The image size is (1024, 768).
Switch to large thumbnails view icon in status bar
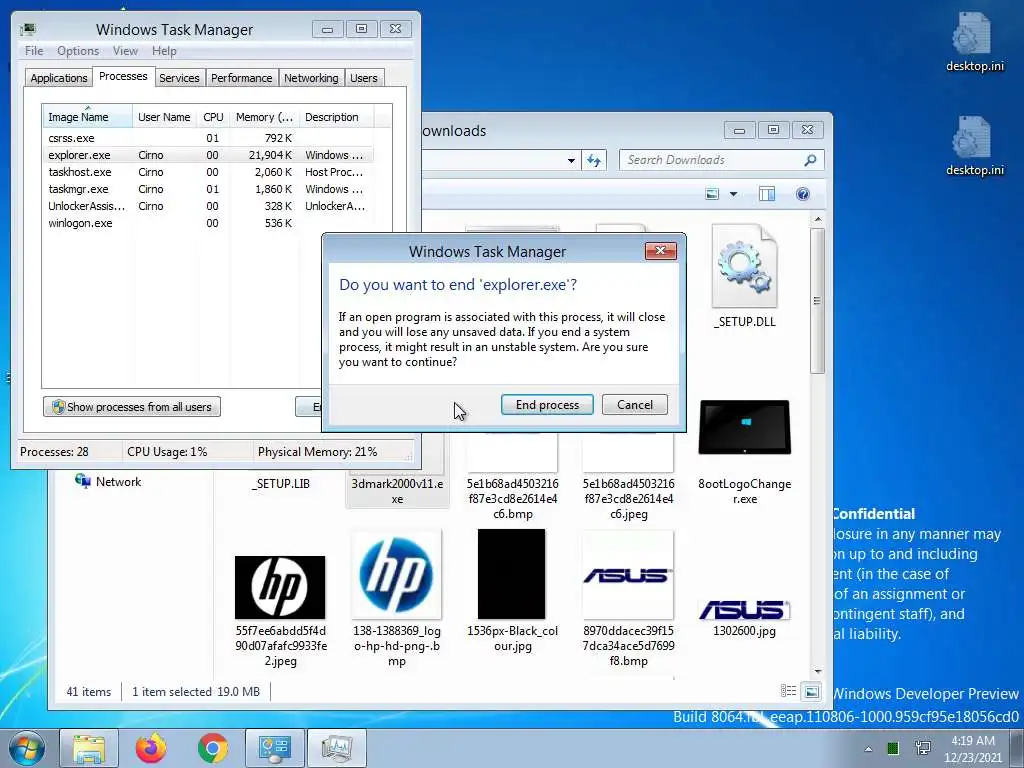coord(811,691)
